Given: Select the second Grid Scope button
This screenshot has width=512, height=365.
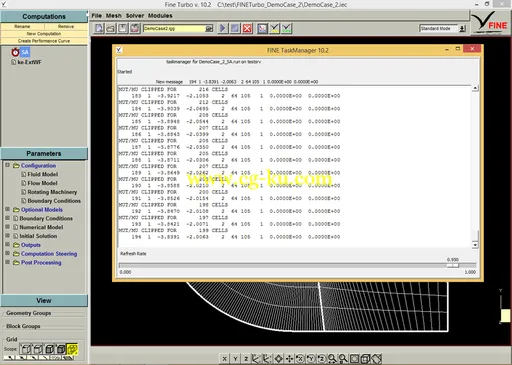Looking at the screenshot, I should tap(37, 349).
